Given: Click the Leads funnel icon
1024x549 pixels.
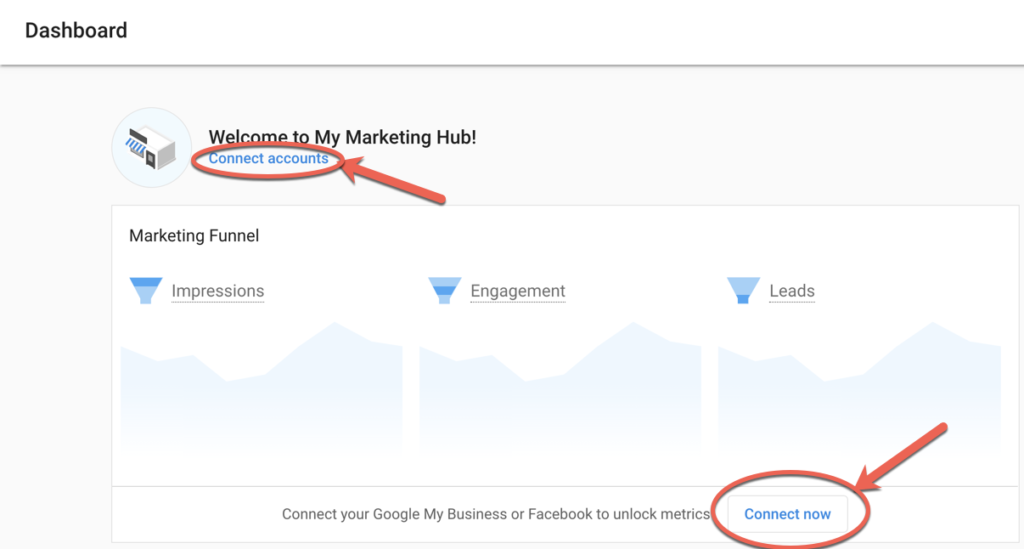Looking at the screenshot, I should (x=743, y=291).
